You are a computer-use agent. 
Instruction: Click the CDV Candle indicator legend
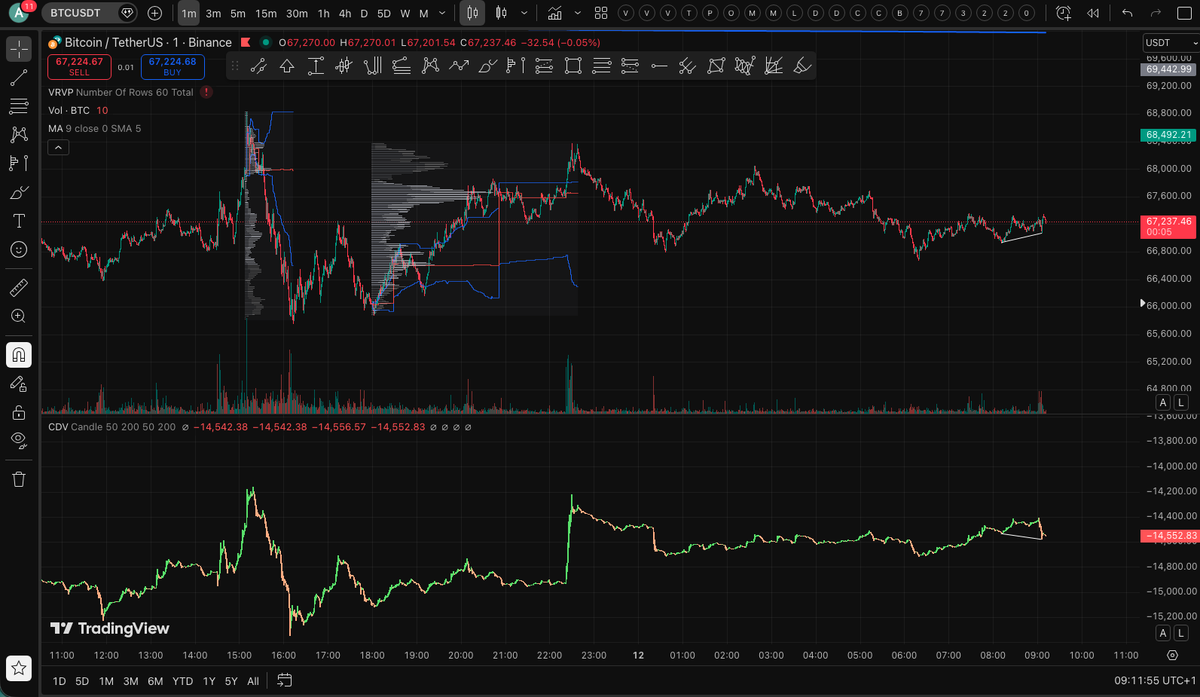[x=112, y=427]
